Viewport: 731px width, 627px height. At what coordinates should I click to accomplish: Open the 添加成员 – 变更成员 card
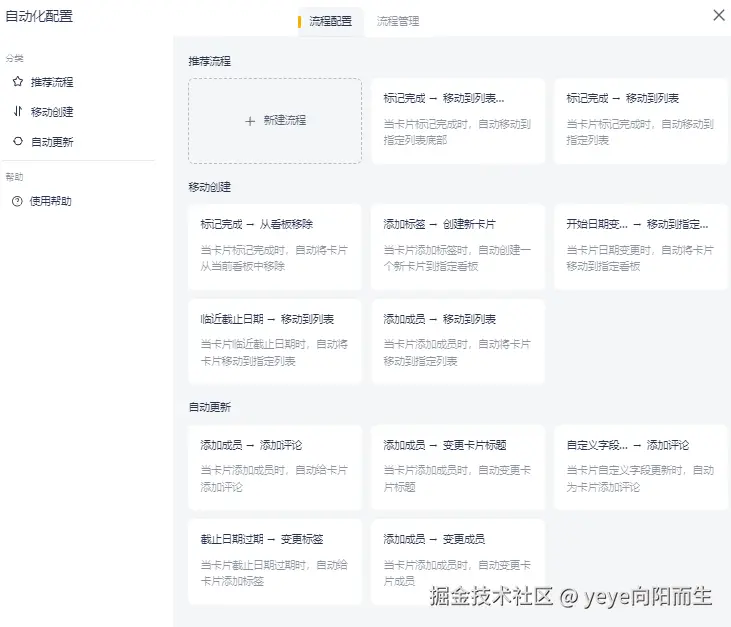(x=458, y=562)
